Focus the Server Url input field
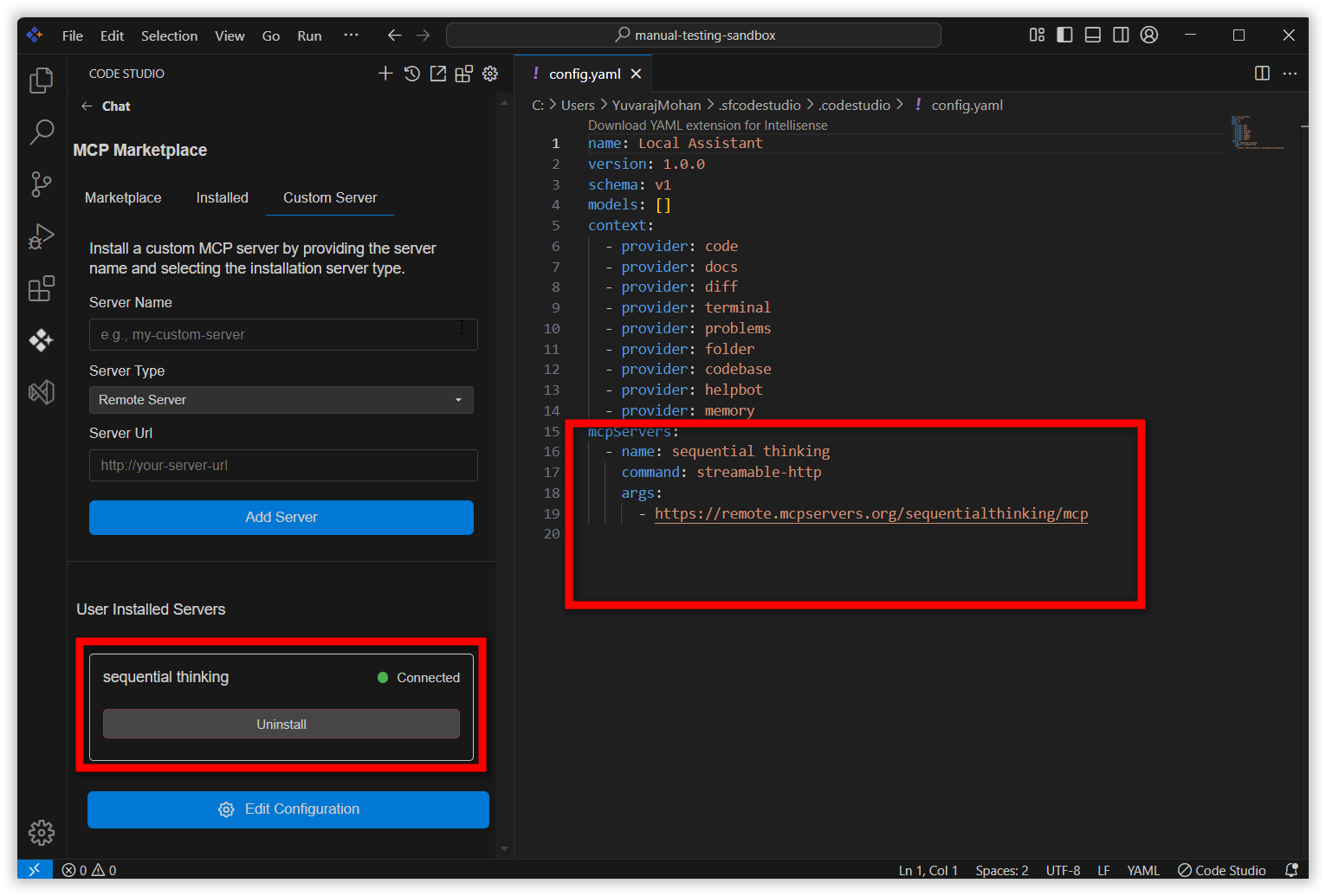Screen dimensions: 1326x896 283,465
